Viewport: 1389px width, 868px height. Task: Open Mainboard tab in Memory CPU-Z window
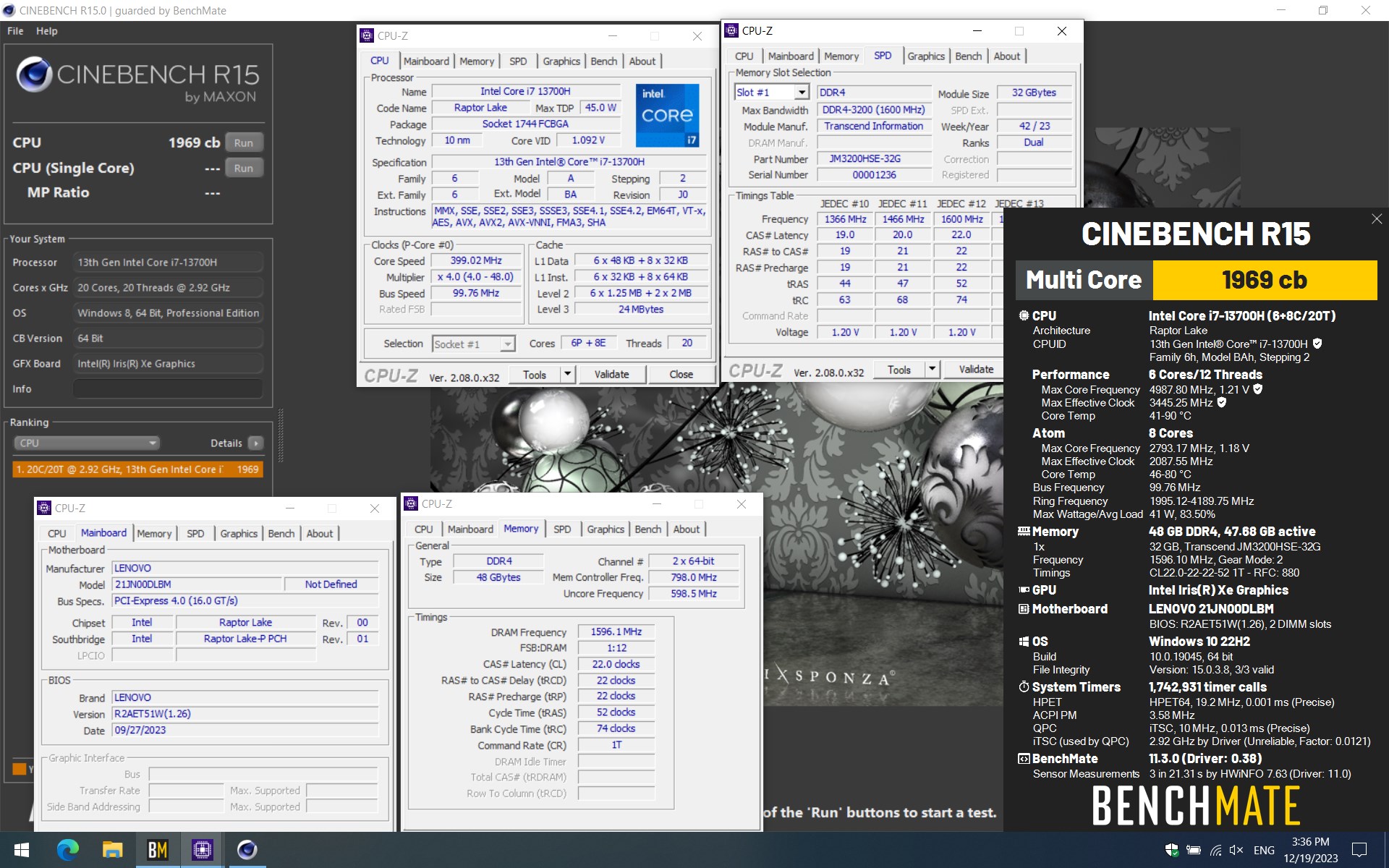tap(470, 529)
